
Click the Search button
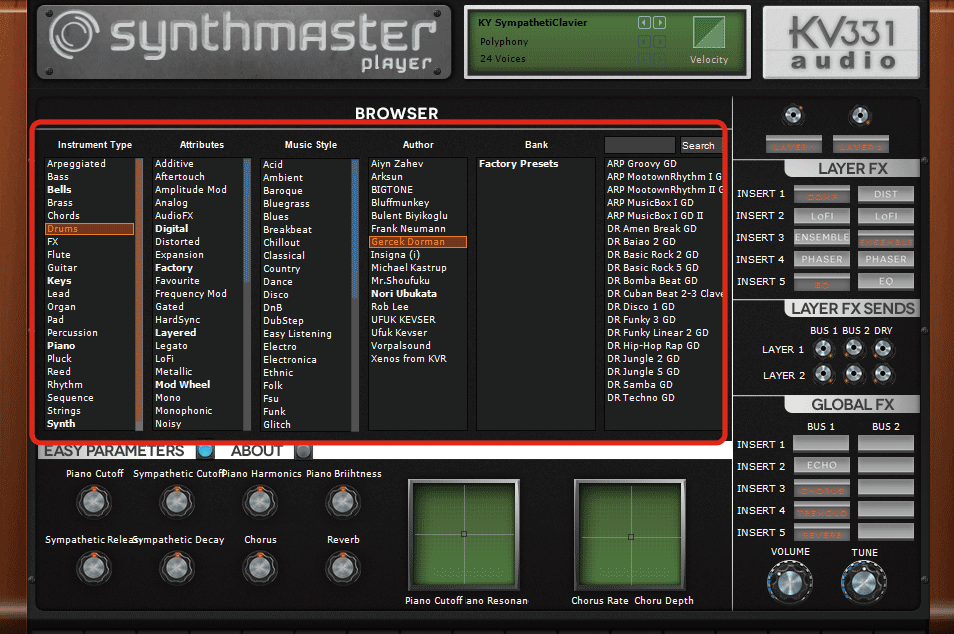click(x=701, y=145)
